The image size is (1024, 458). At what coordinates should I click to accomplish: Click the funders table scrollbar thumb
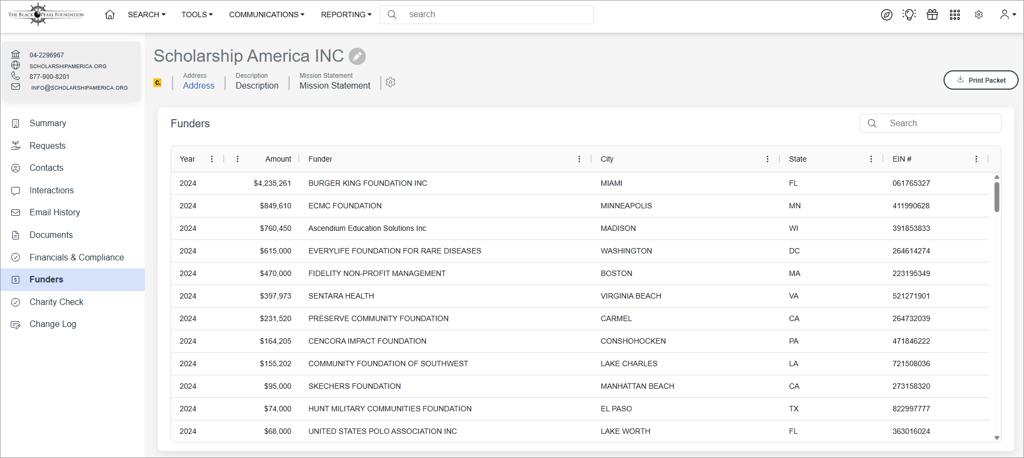(997, 197)
